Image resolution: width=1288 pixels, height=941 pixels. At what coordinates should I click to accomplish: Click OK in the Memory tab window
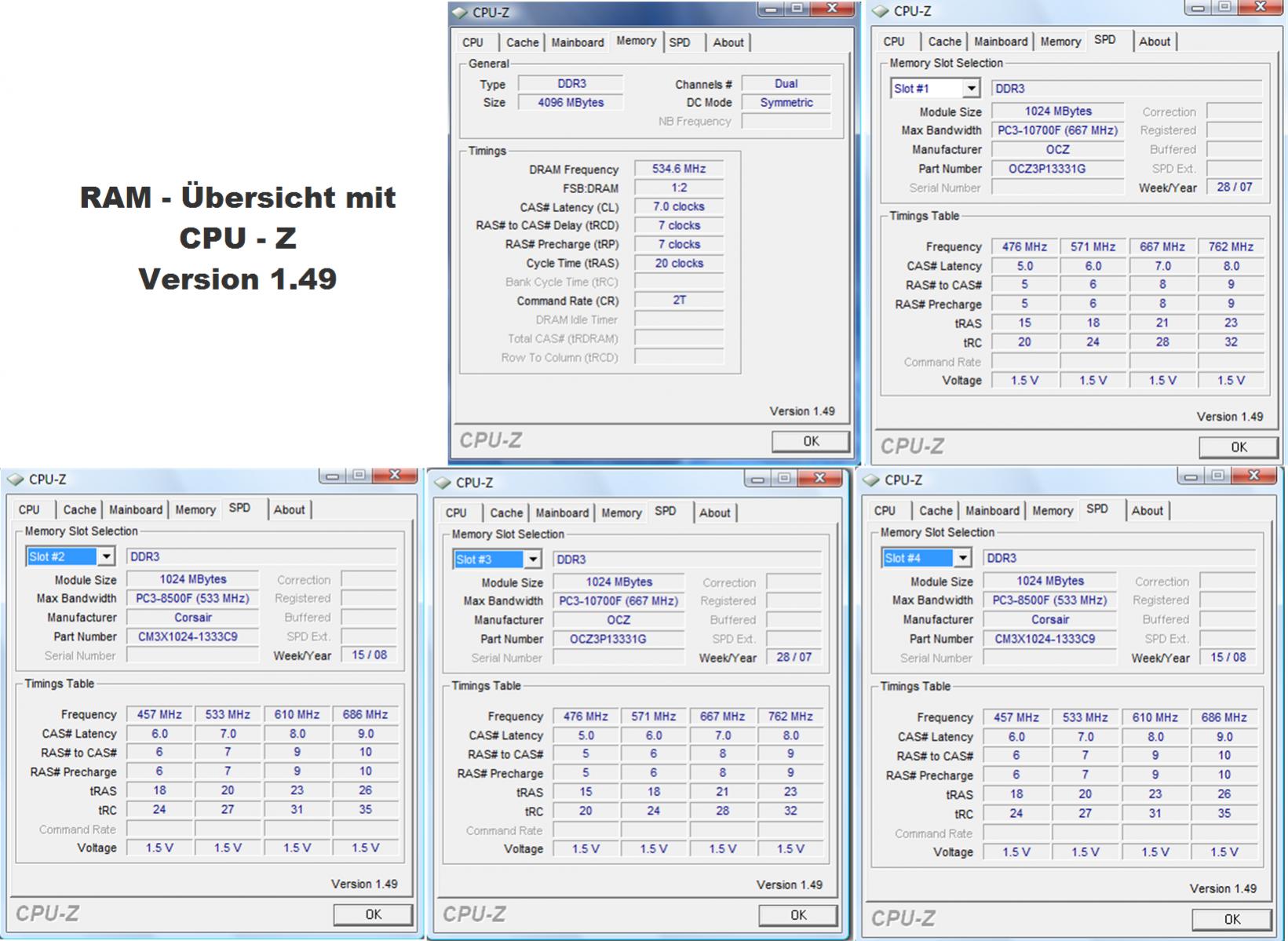811,441
